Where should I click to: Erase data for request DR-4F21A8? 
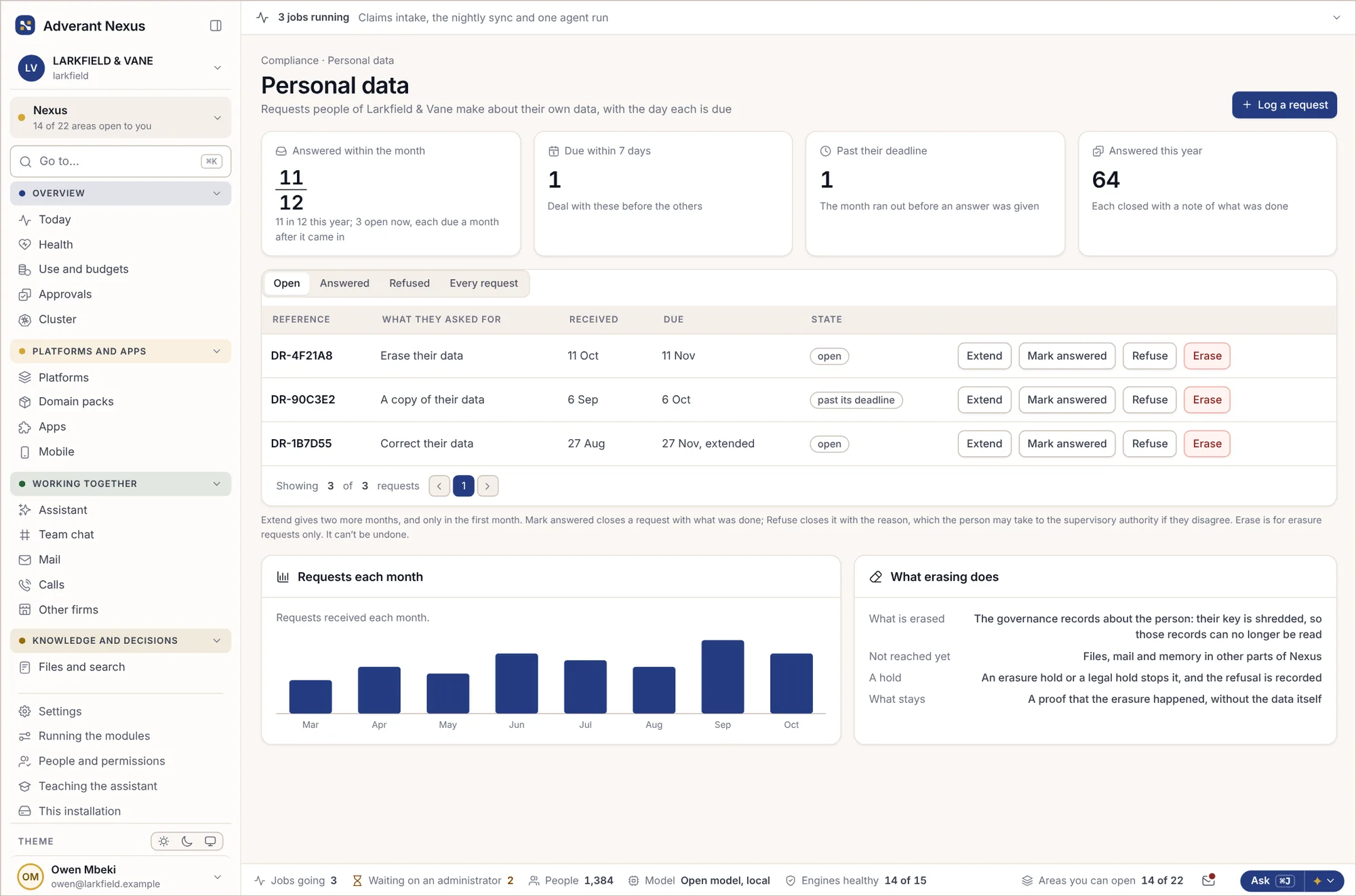point(1207,356)
